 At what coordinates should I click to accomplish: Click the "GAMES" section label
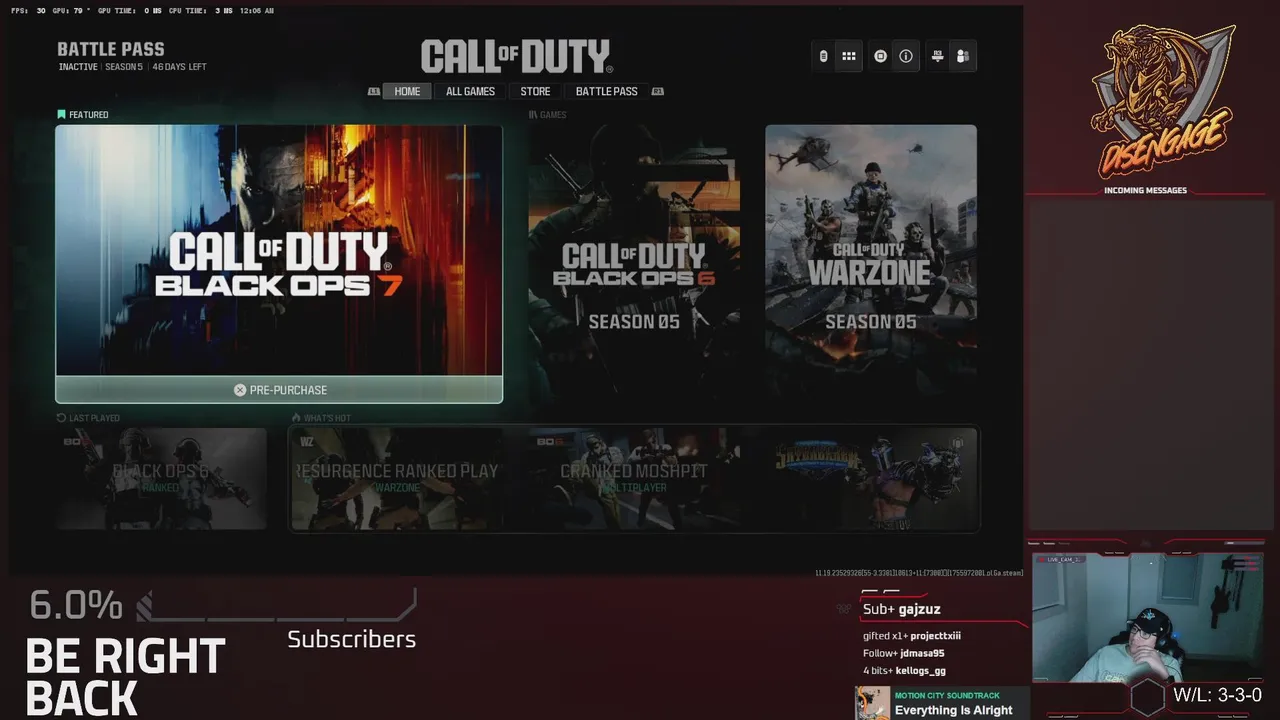coord(553,115)
